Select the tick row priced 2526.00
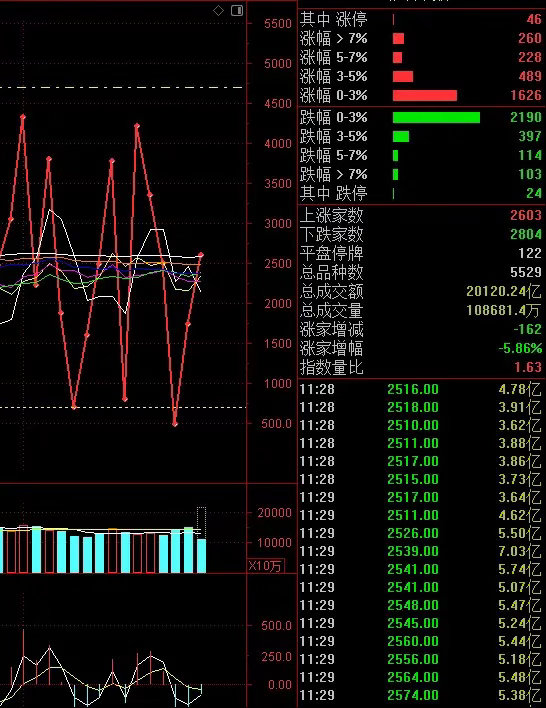Viewport: 546px width, 708px height. [421, 533]
